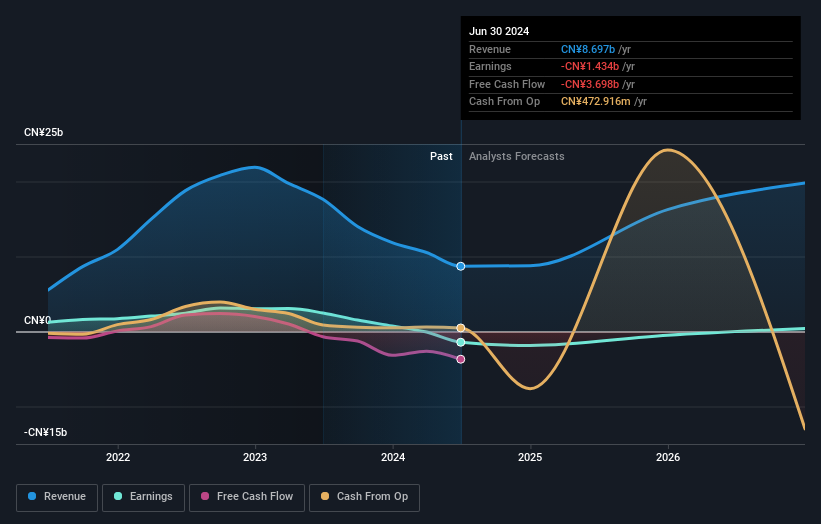Click the Revenue data point at Jun 2024
The height and width of the screenshot is (524, 821).
pyautogui.click(x=461, y=266)
